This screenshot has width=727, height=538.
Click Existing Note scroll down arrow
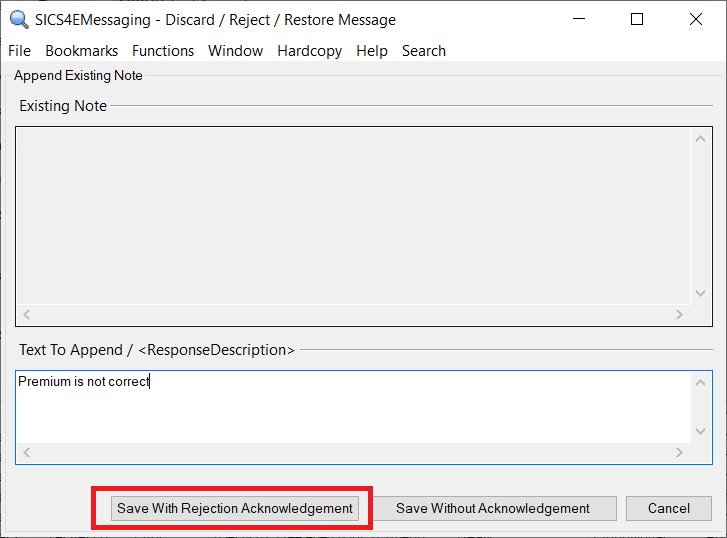click(700, 293)
